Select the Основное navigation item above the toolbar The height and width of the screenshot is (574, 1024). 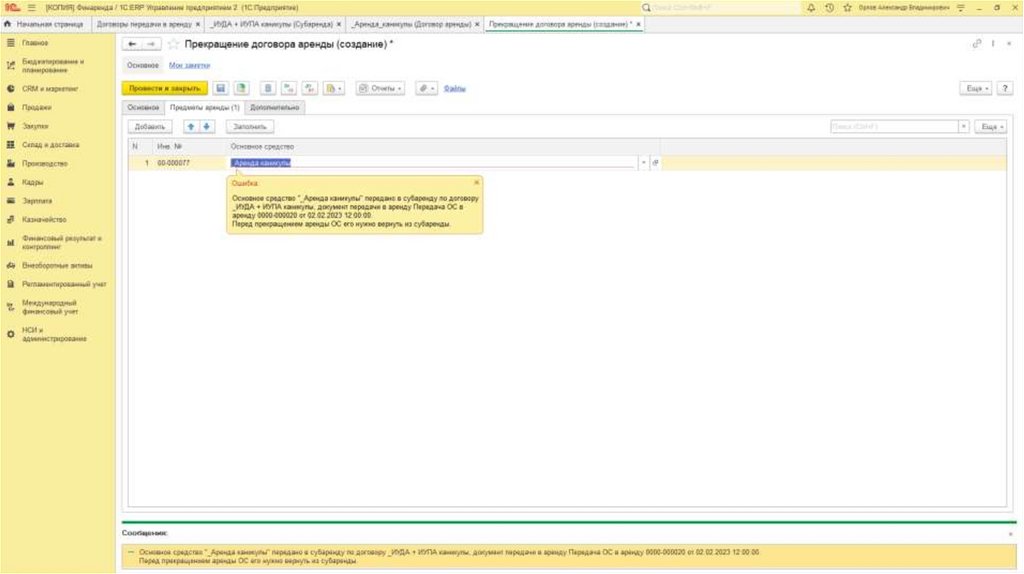pyautogui.click(x=143, y=65)
